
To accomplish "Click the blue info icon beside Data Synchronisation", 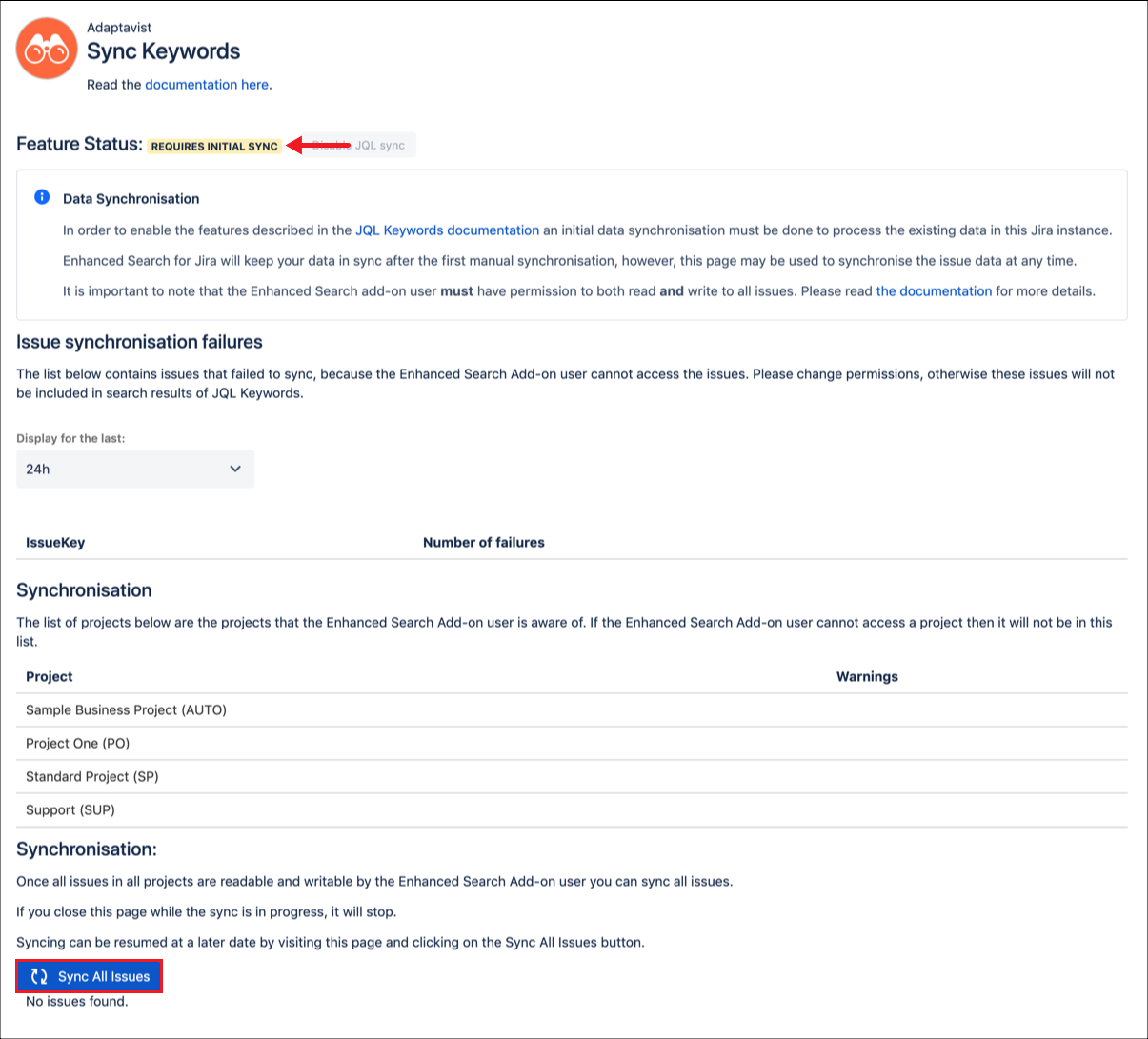I will (x=42, y=197).
